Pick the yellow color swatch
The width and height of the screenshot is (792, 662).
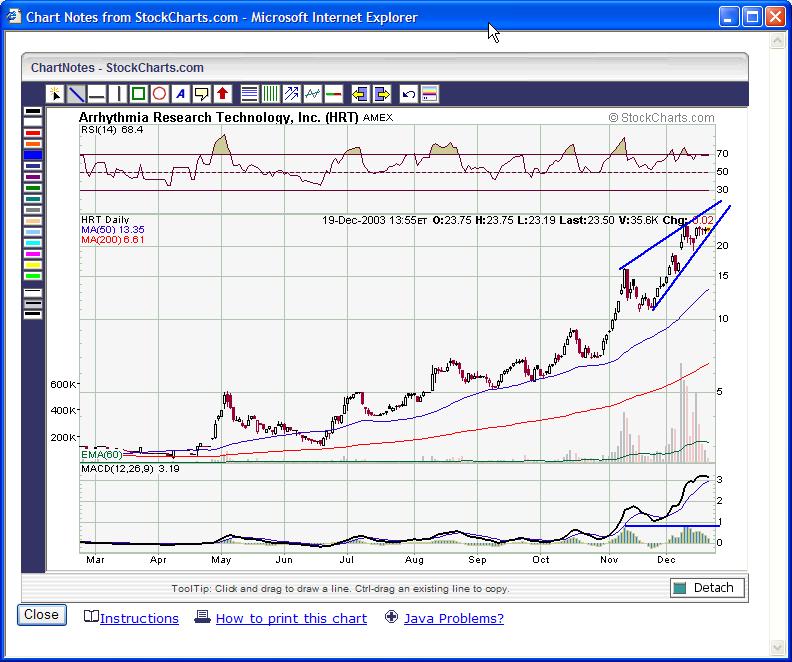33,265
